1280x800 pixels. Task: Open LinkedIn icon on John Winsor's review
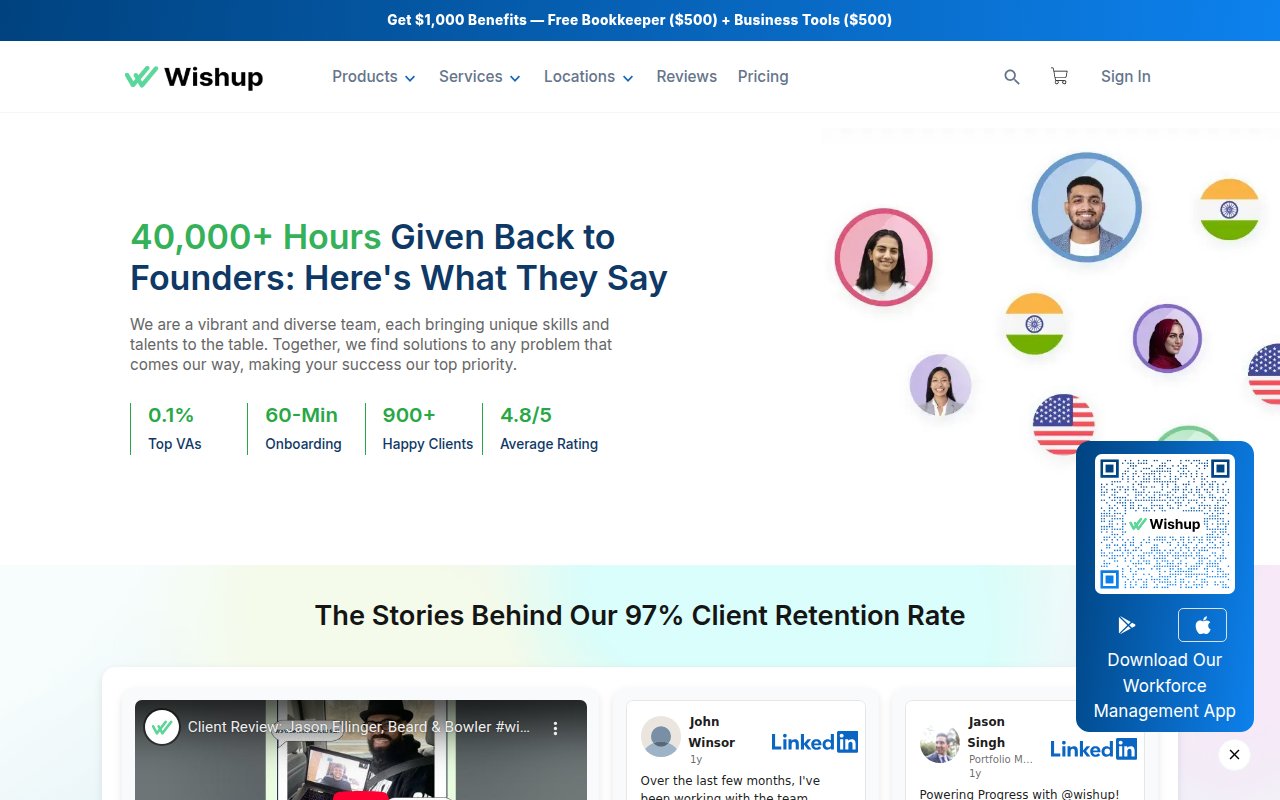coord(813,741)
